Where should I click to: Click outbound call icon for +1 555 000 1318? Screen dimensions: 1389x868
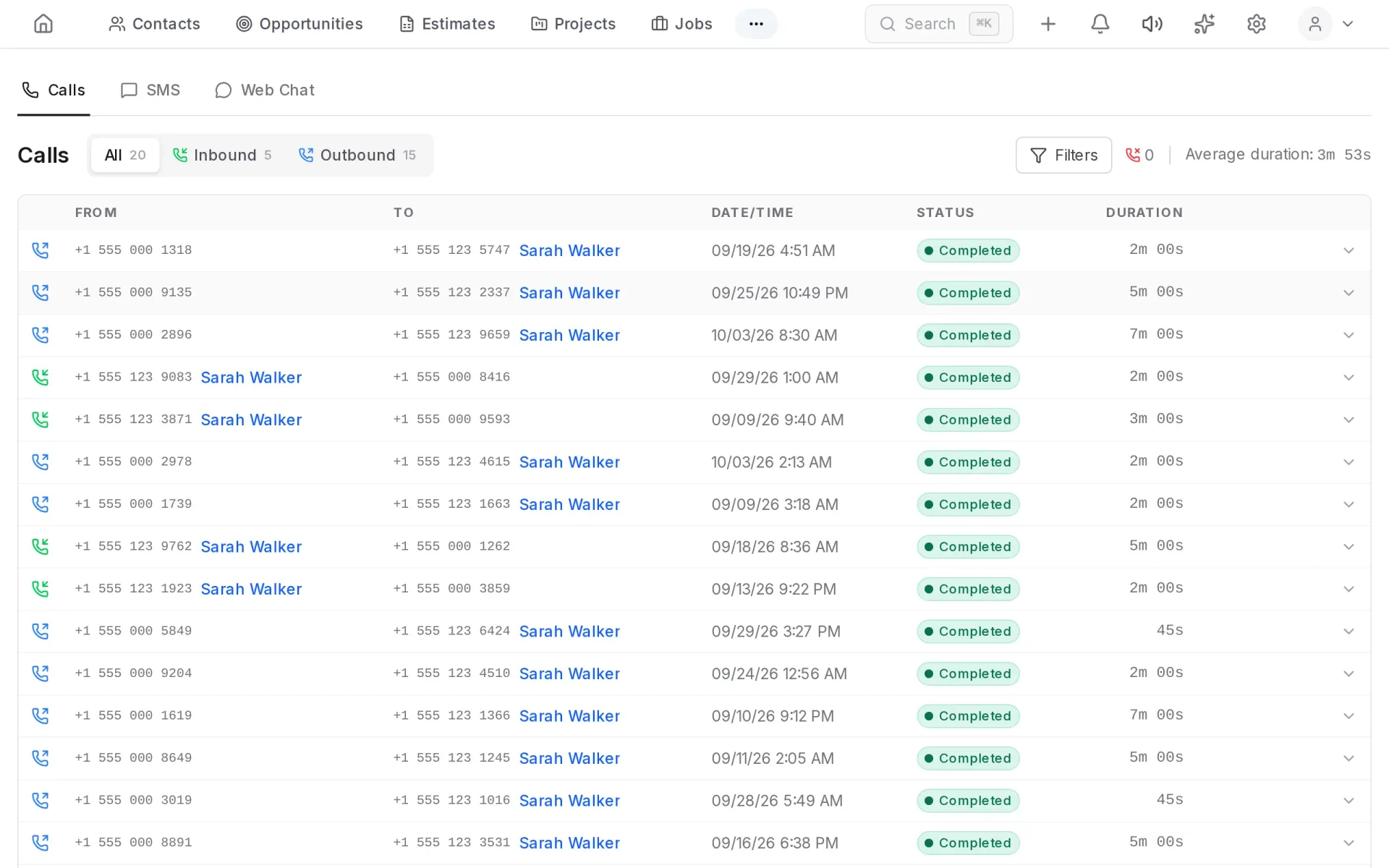(41, 250)
